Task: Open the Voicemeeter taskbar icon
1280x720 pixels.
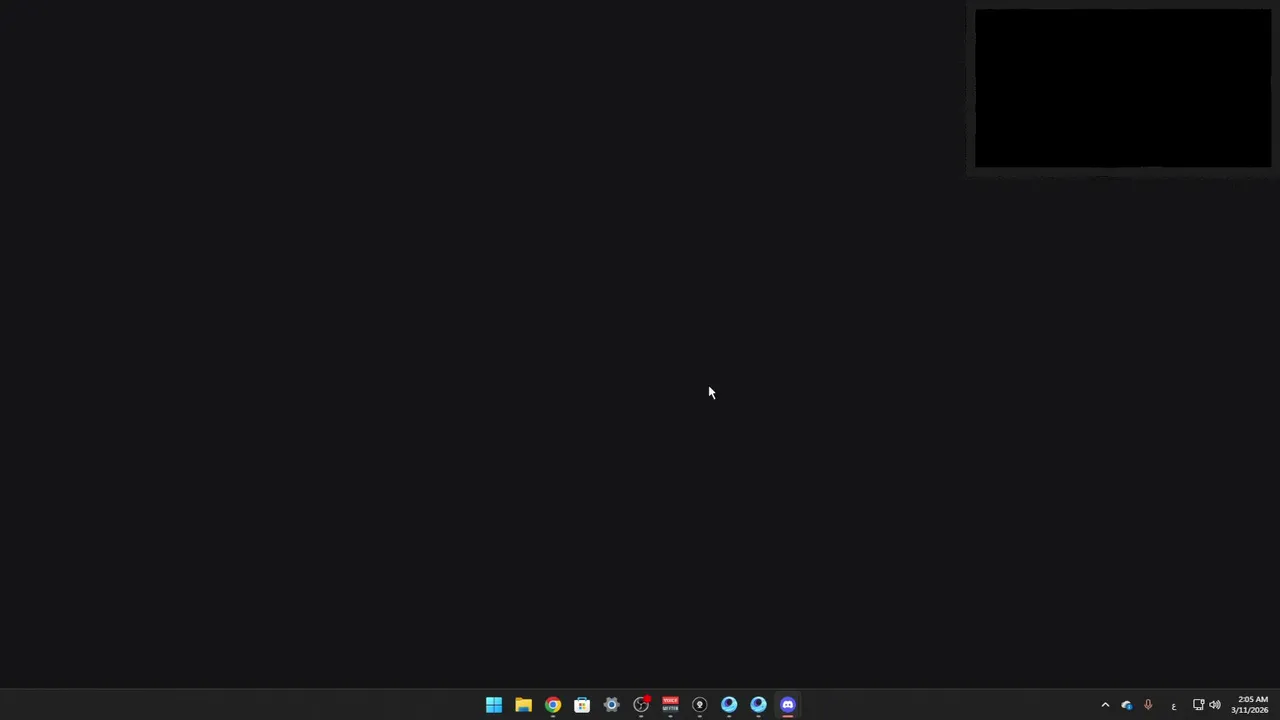Action: [x=670, y=705]
